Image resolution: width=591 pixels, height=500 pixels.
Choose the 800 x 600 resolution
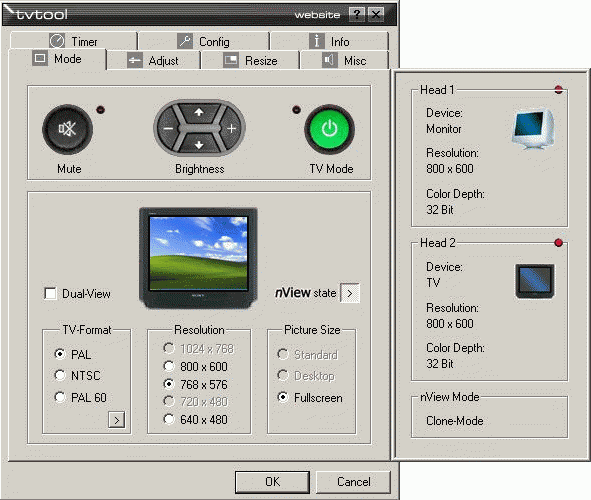click(x=168, y=366)
